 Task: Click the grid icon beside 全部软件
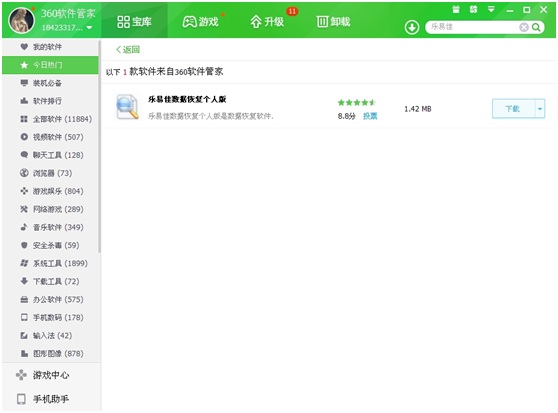point(24,119)
